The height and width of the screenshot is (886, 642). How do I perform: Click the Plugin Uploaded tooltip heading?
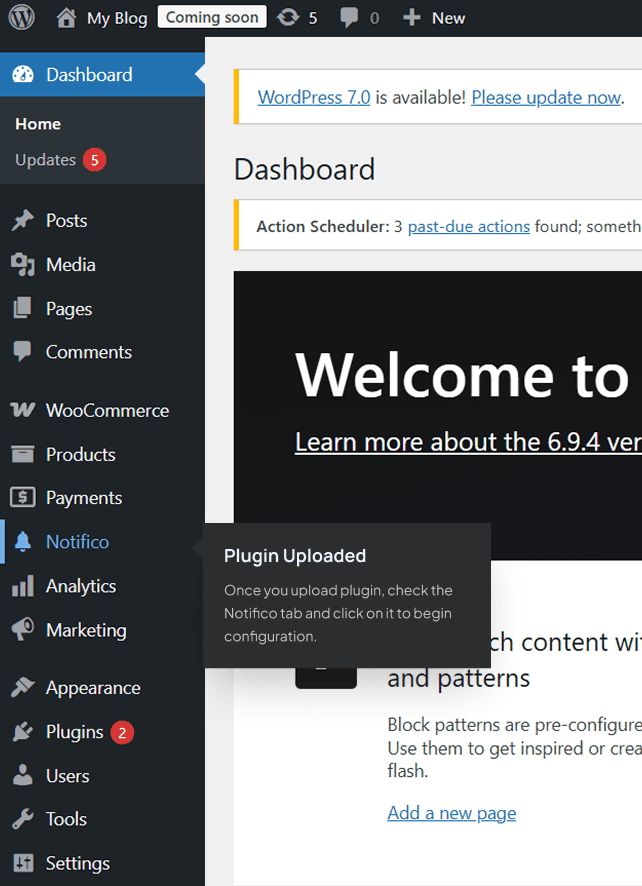295,555
